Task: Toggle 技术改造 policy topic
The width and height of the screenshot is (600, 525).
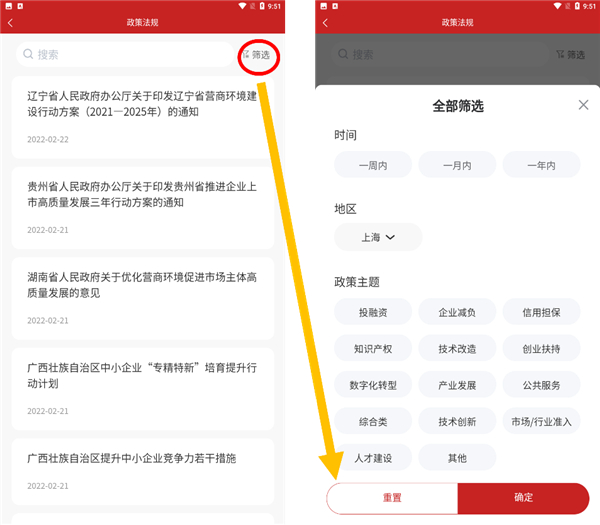Action: [x=457, y=348]
